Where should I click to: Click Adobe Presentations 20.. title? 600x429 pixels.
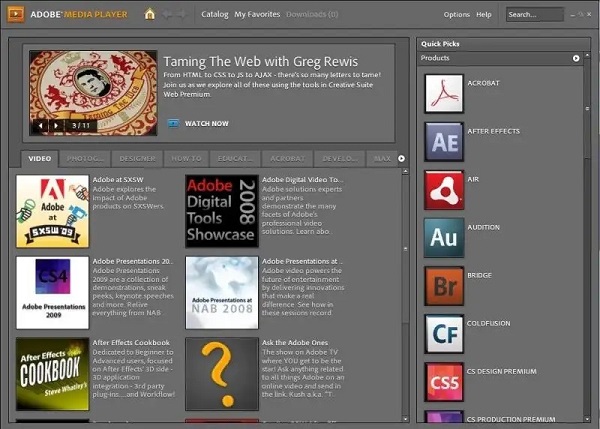tap(133, 261)
